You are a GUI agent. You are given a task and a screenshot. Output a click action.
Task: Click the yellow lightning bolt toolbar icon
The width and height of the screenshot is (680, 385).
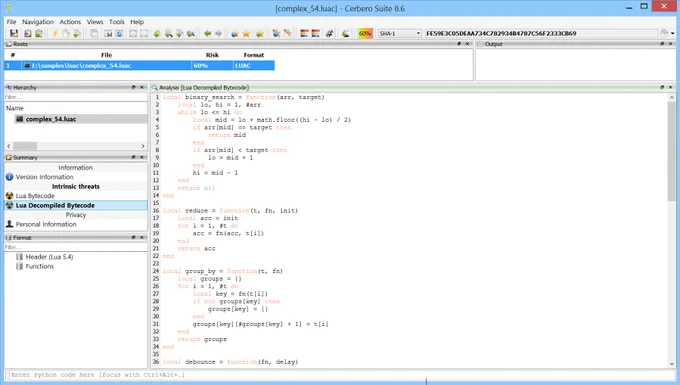pyautogui.click(x=55, y=33)
